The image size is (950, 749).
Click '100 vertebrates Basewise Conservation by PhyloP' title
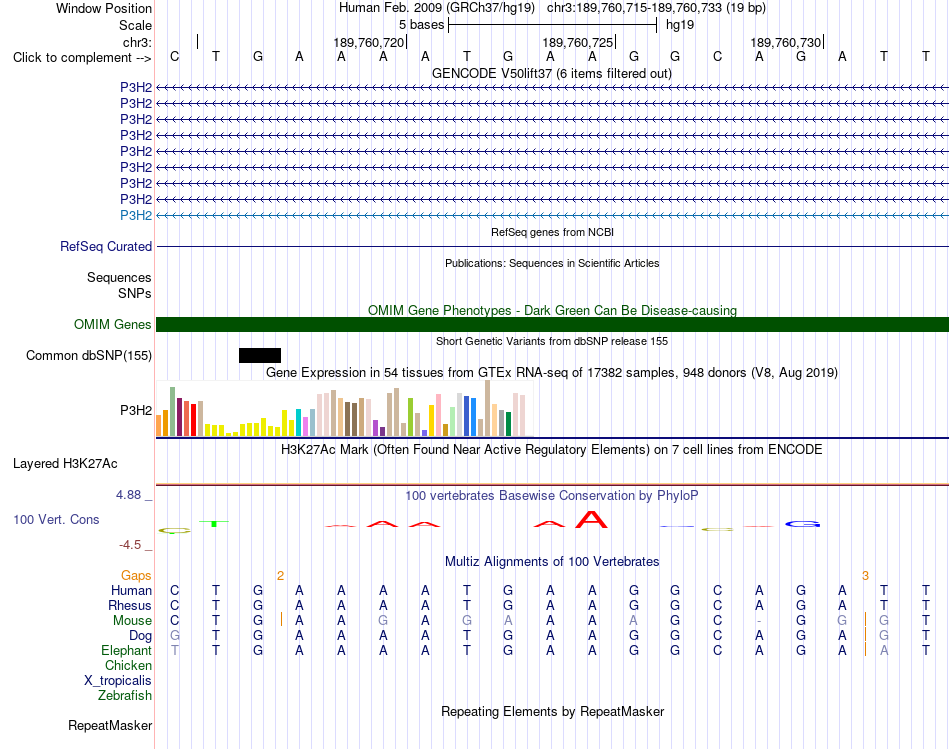tap(552, 496)
